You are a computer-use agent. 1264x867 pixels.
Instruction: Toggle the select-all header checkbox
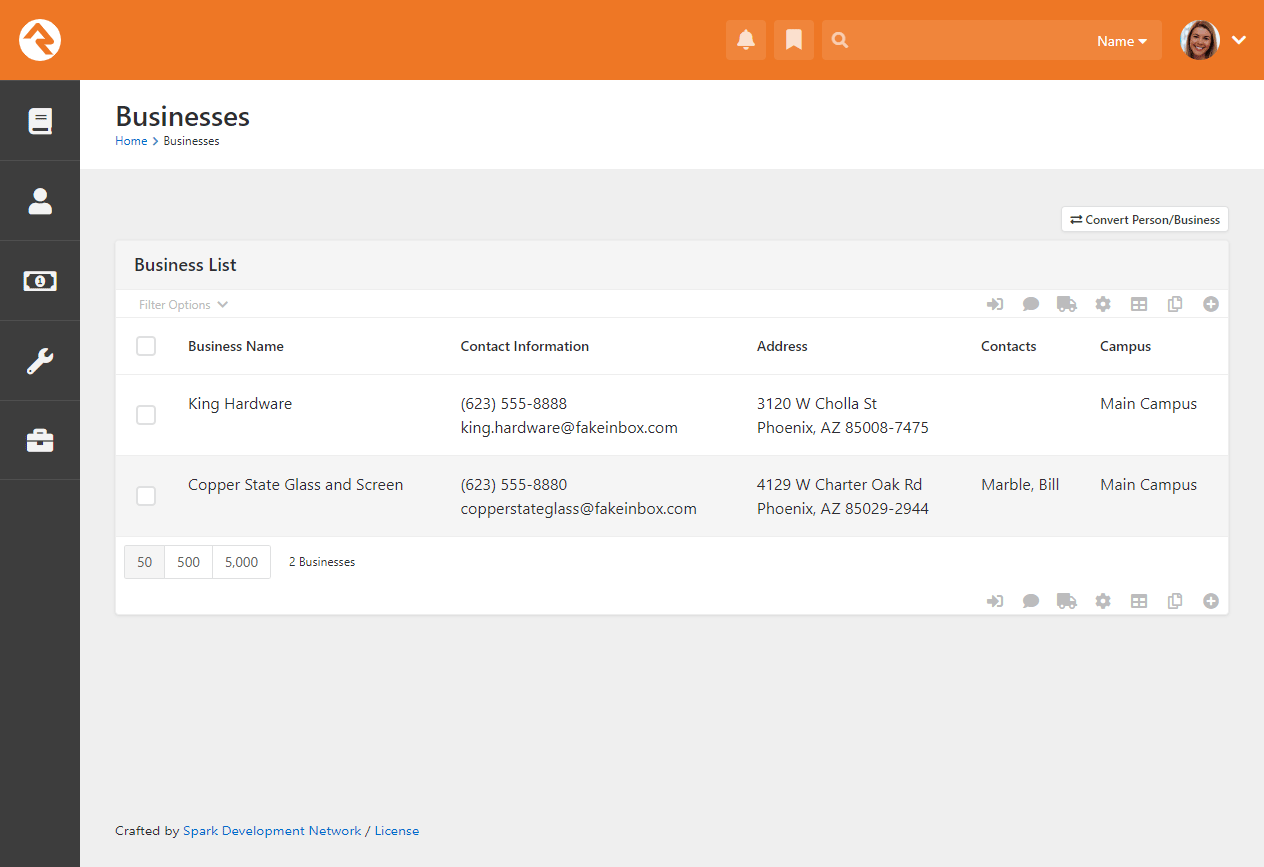(146, 346)
